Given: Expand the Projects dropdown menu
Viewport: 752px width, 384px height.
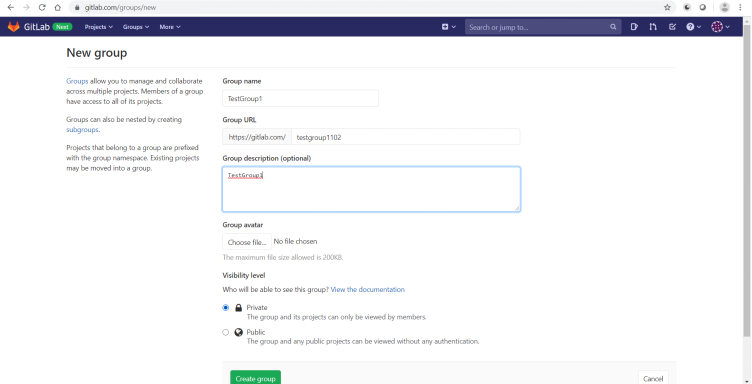Looking at the screenshot, I should point(99,27).
